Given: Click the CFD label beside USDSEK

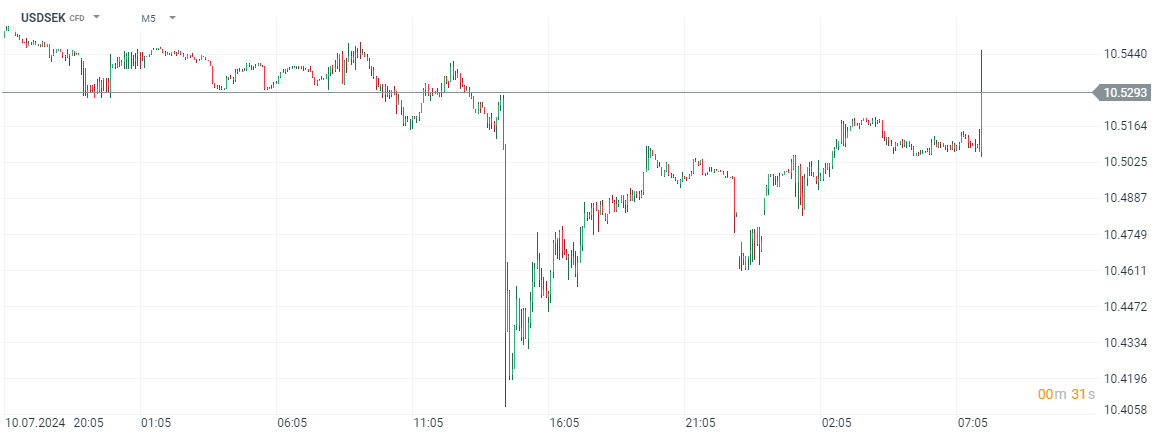Looking at the screenshot, I should [x=77, y=18].
